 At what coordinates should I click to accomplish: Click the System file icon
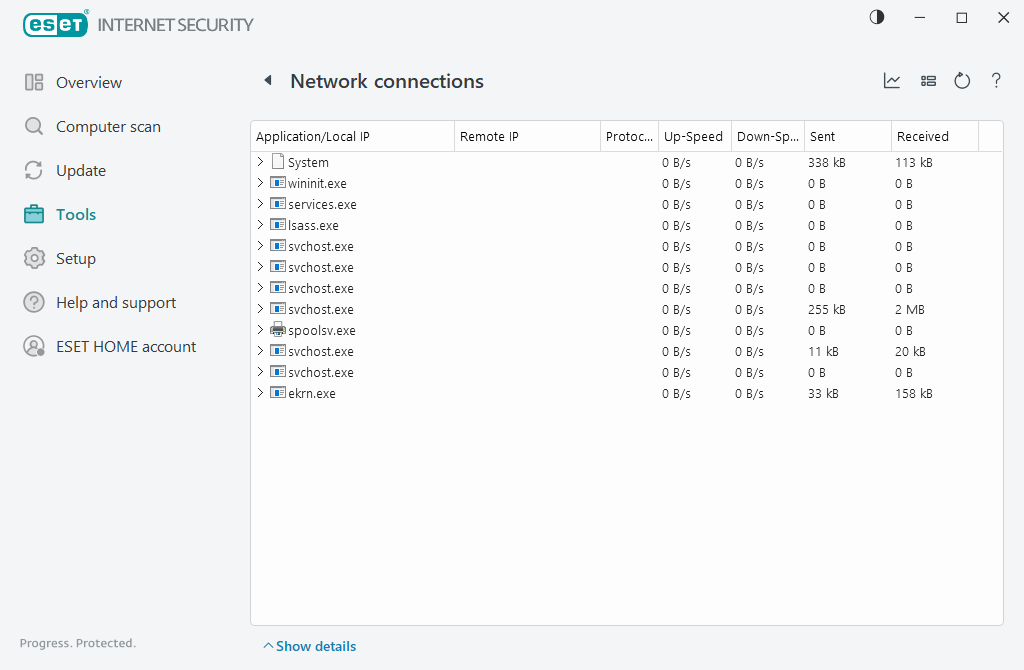(278, 162)
